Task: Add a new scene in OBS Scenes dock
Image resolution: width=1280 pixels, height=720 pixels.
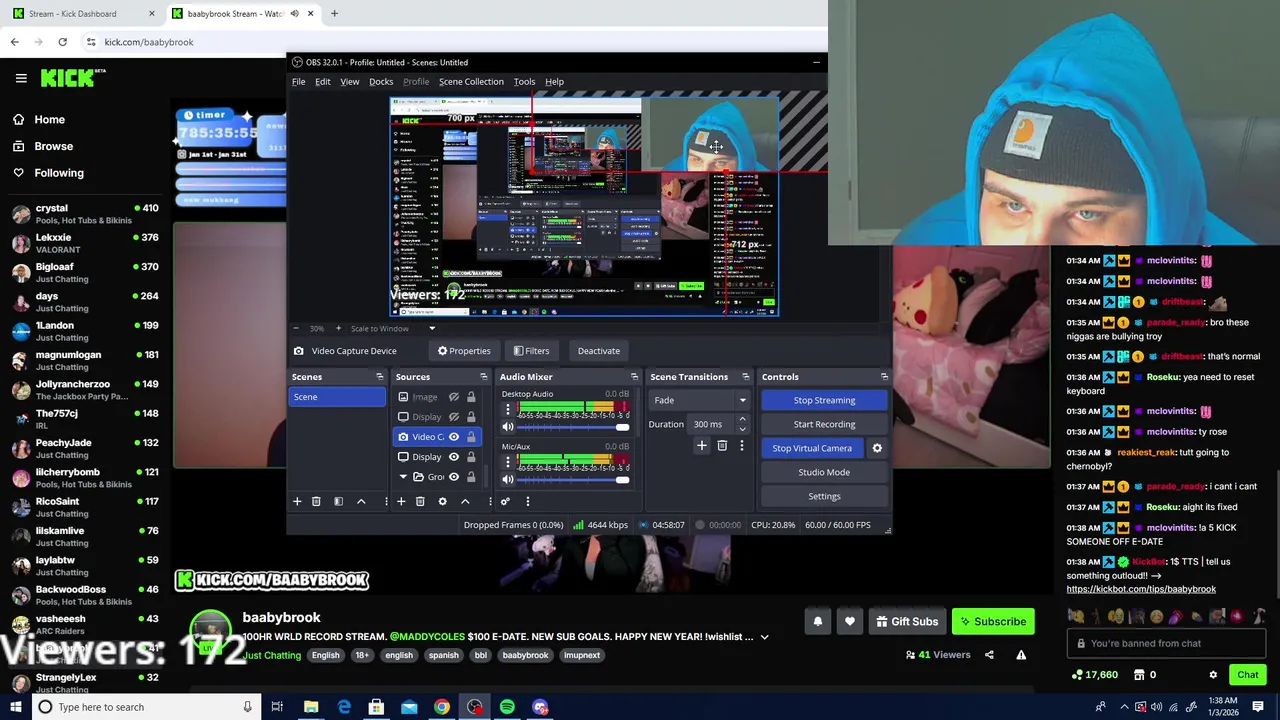Action: coord(297,501)
